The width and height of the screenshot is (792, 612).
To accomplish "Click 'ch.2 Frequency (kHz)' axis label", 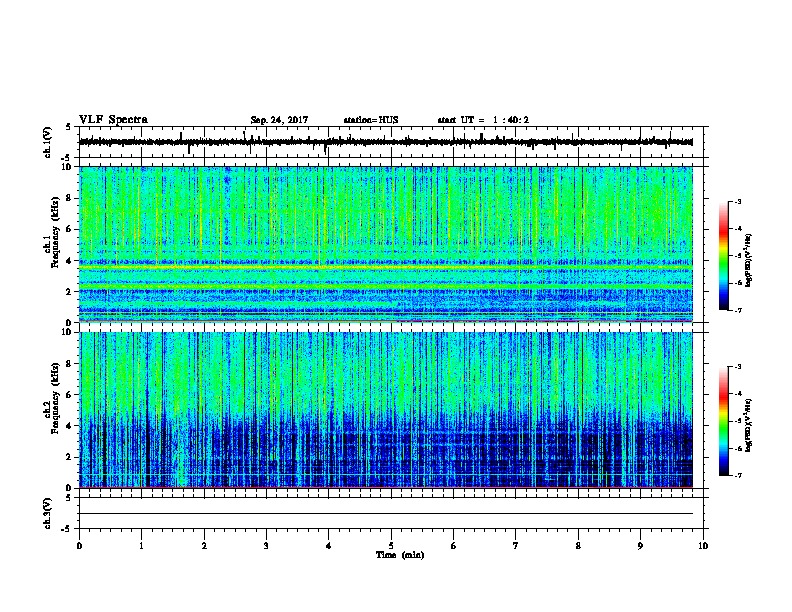I will click(x=51, y=398).
